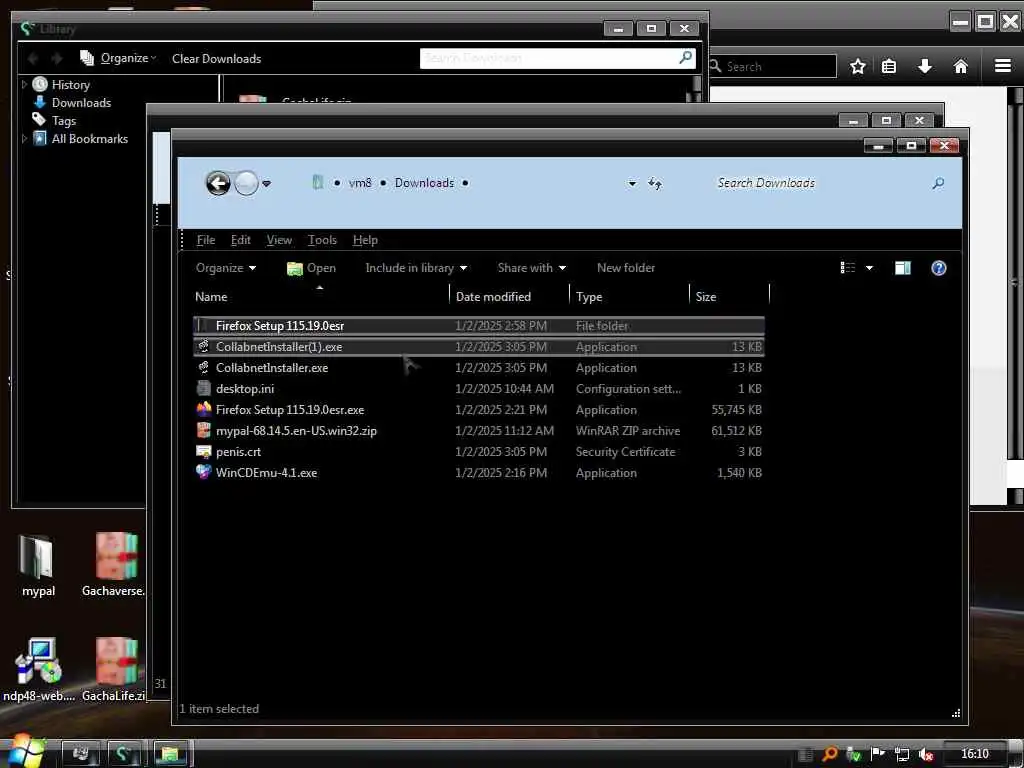1024x768 pixels.
Task: Click the Library Forward arrow icon
Action: 57,59
